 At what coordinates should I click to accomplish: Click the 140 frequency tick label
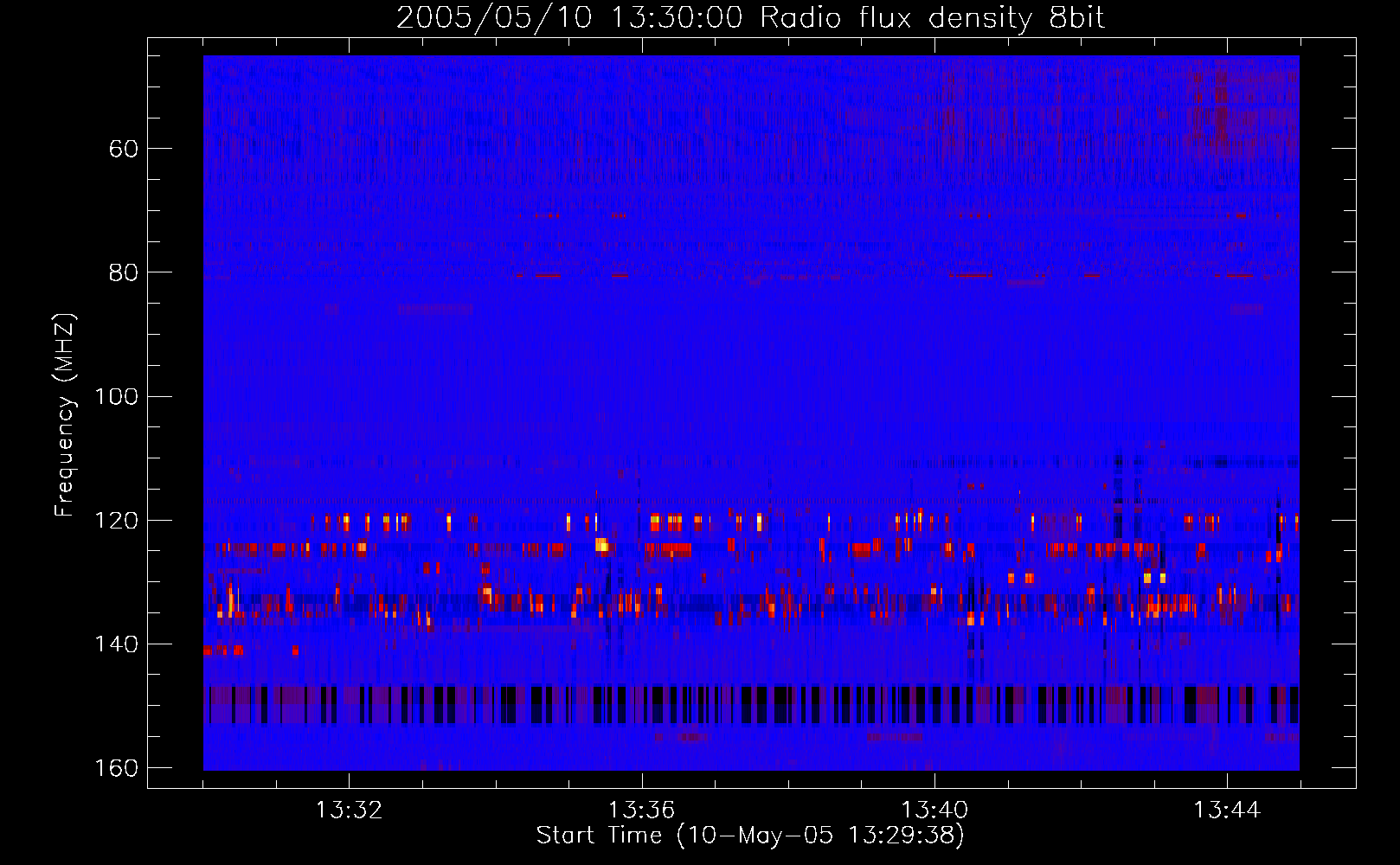point(115,644)
